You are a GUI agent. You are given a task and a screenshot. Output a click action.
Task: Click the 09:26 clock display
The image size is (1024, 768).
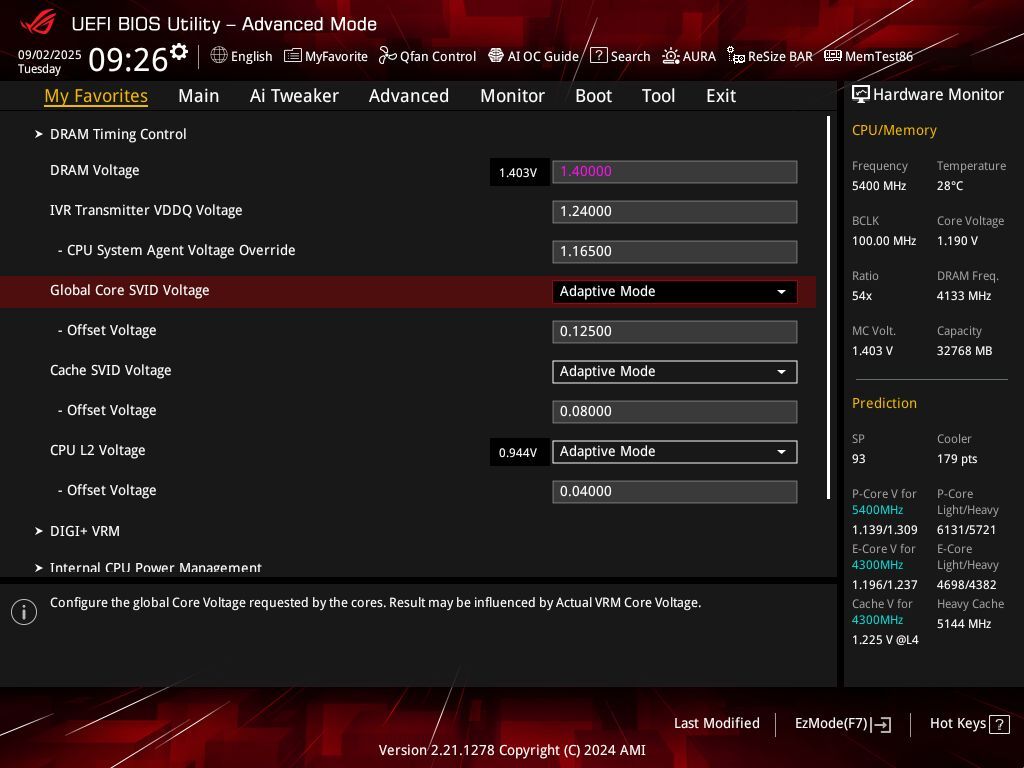[128, 60]
